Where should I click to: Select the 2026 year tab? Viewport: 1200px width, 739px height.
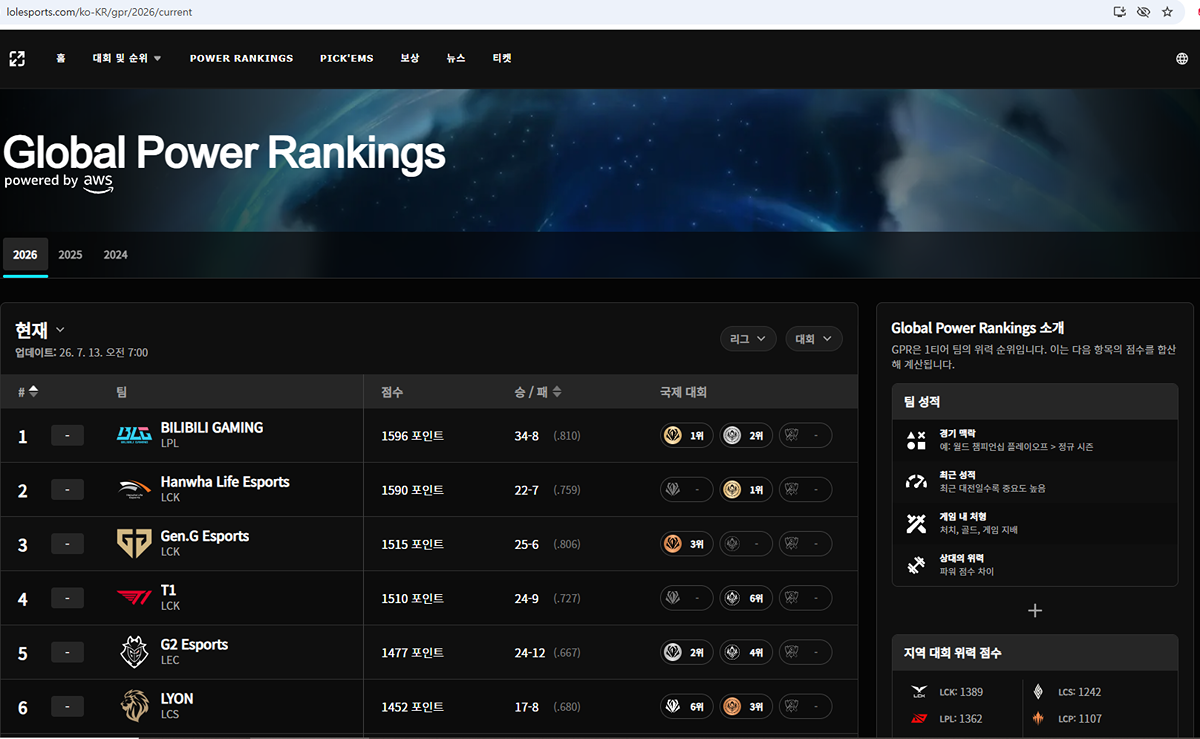pyautogui.click(x=25, y=255)
